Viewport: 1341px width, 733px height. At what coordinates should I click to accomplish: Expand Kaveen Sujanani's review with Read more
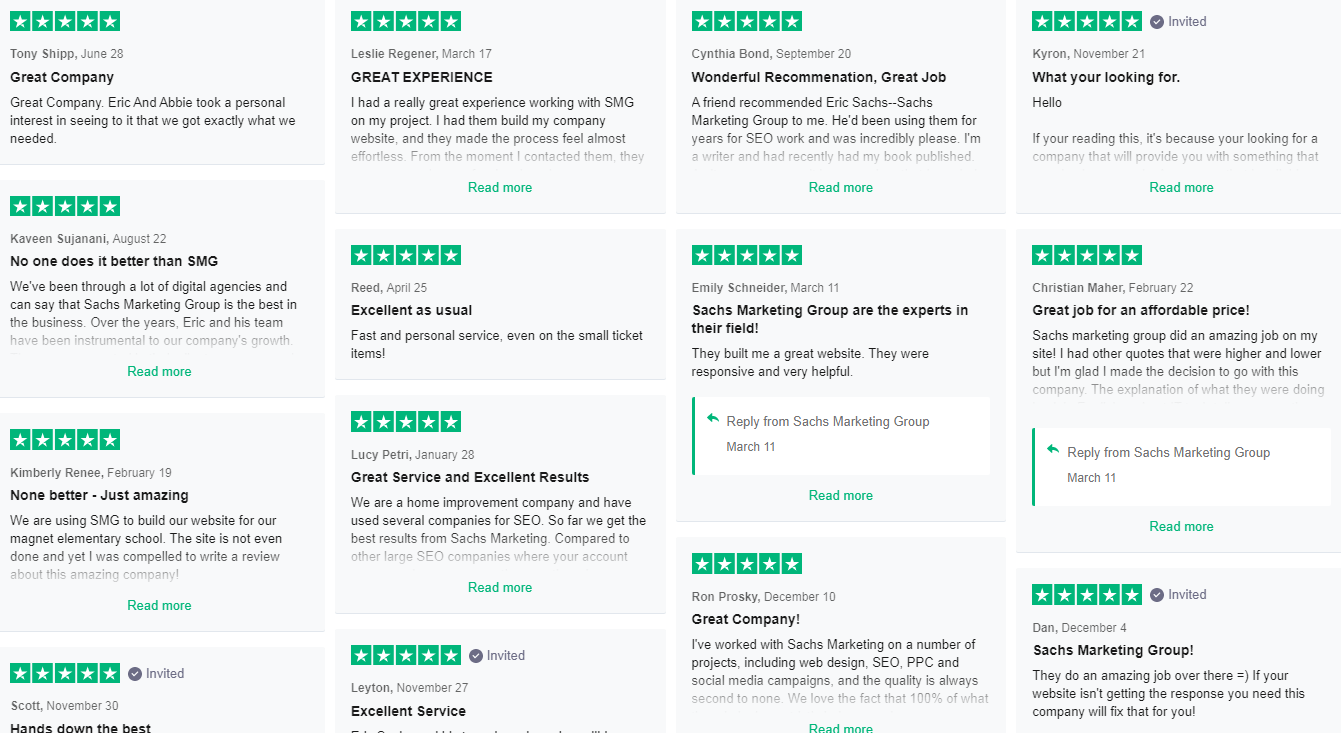[159, 371]
